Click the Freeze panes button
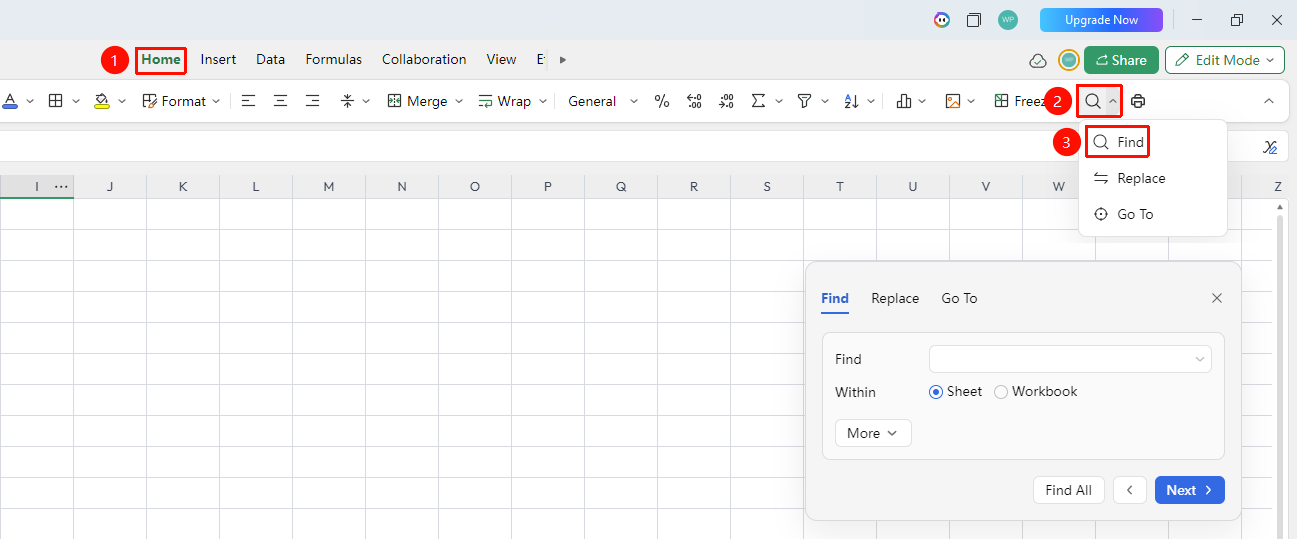Image resolution: width=1297 pixels, height=539 pixels. point(1020,101)
